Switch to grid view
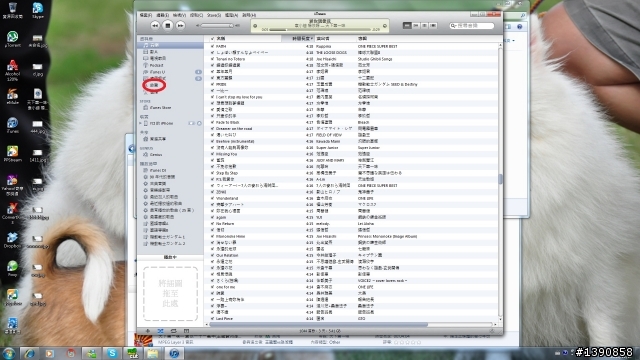640x360 pixels. [x=424, y=26]
